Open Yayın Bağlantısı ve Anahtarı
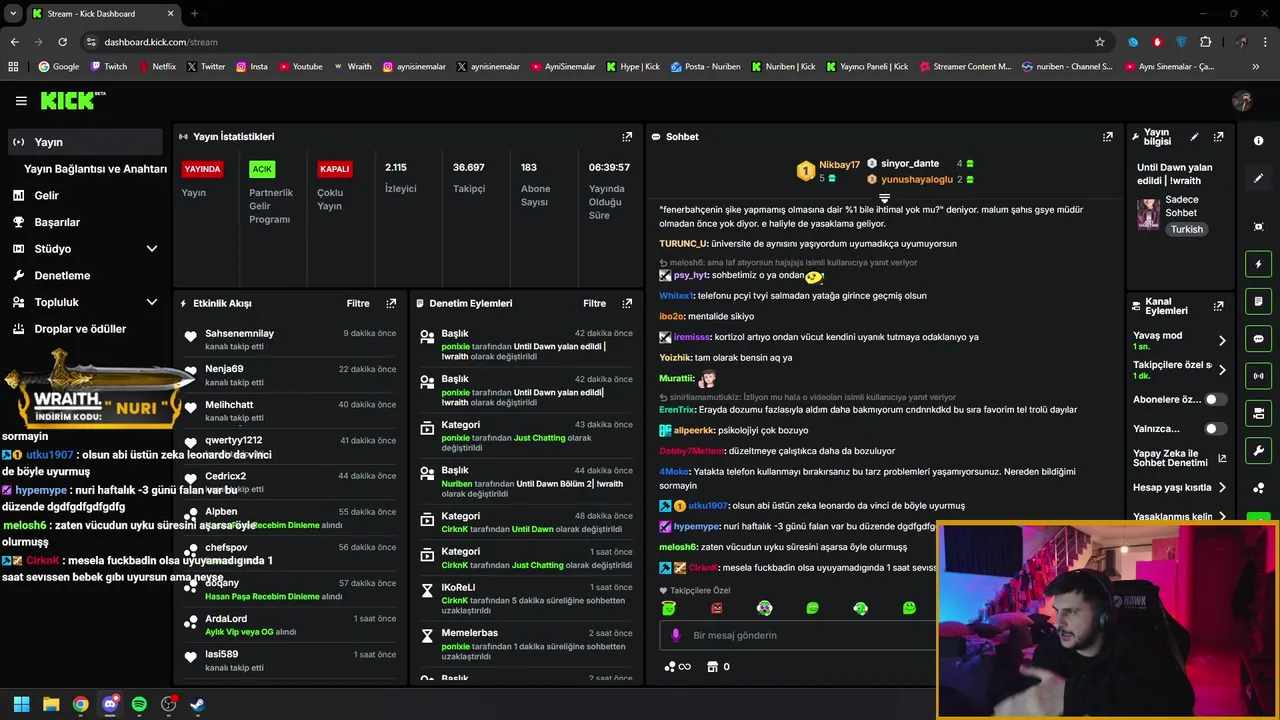Image resolution: width=1280 pixels, height=720 pixels. [95, 169]
